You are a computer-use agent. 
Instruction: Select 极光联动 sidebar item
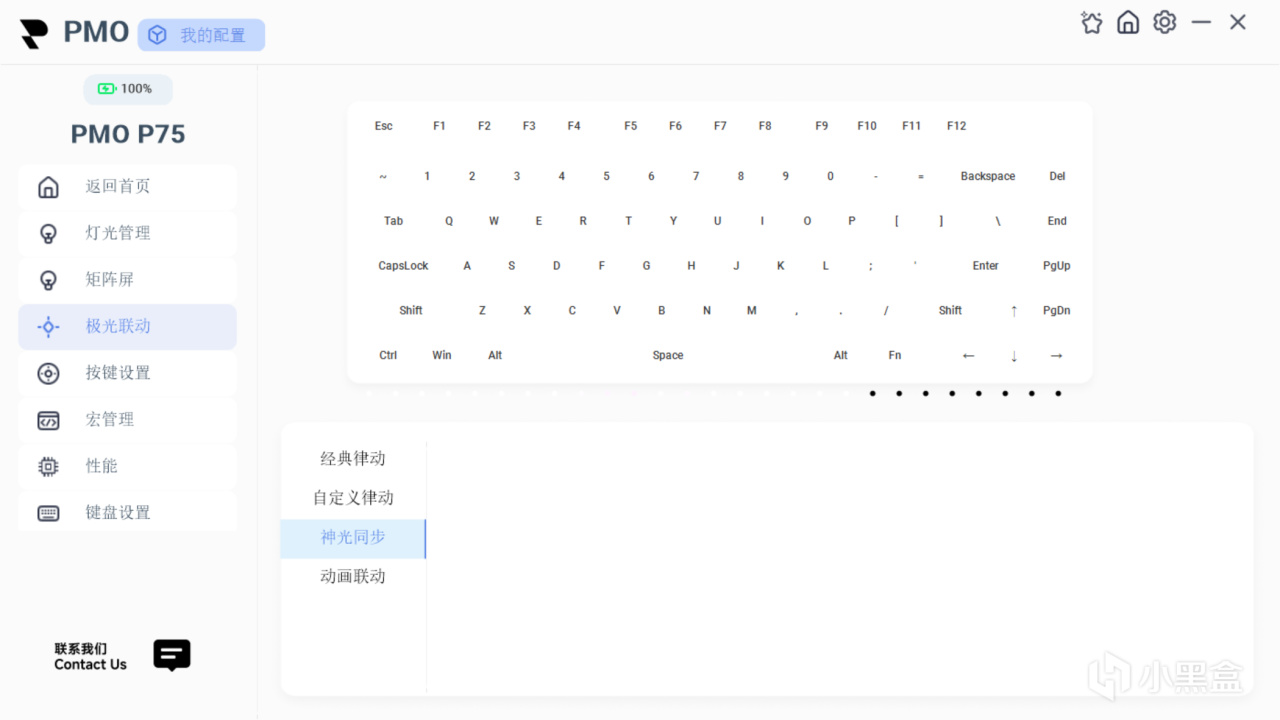tap(127, 327)
